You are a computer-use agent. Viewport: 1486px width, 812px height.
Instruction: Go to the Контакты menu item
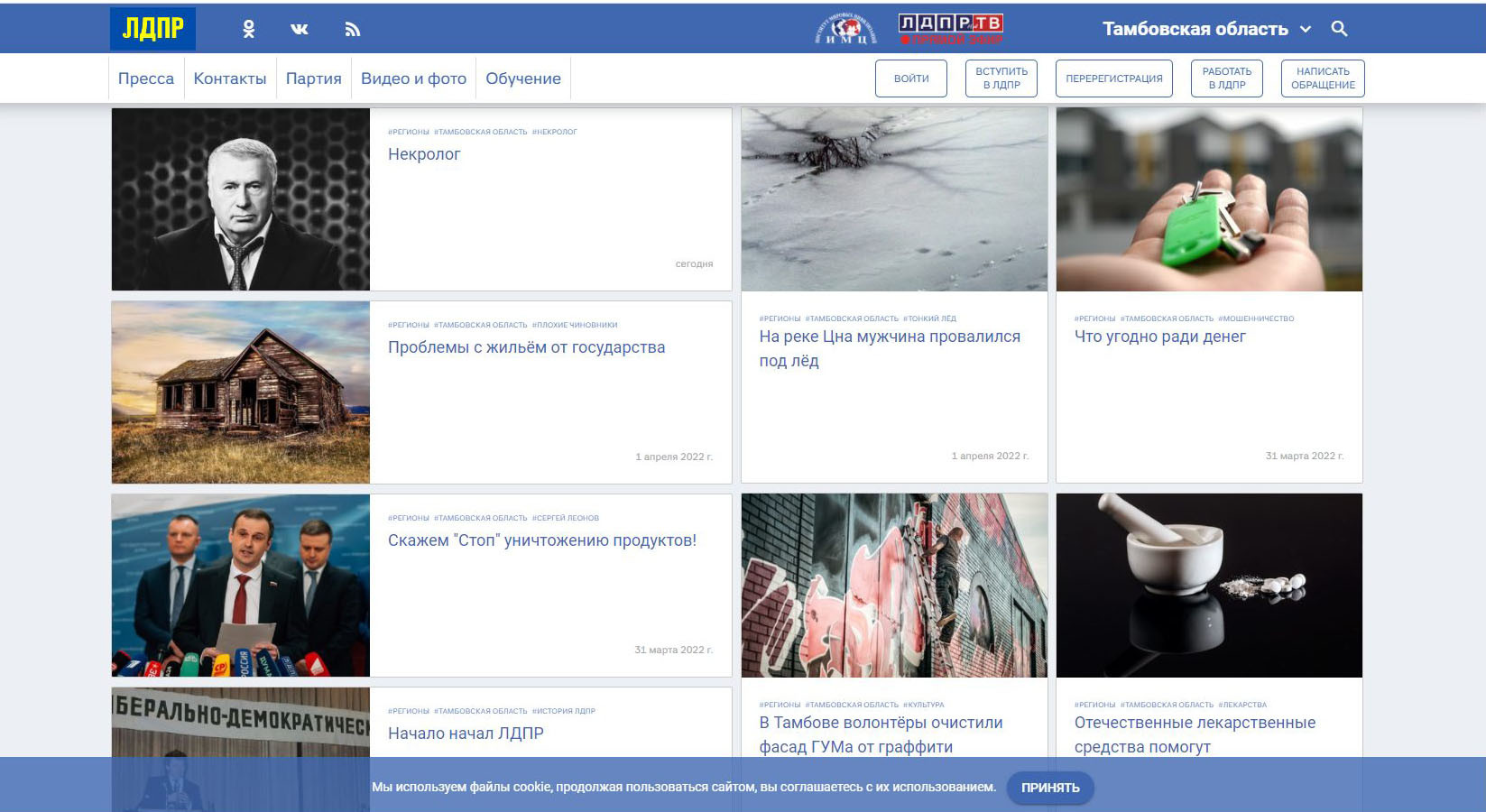coord(230,78)
